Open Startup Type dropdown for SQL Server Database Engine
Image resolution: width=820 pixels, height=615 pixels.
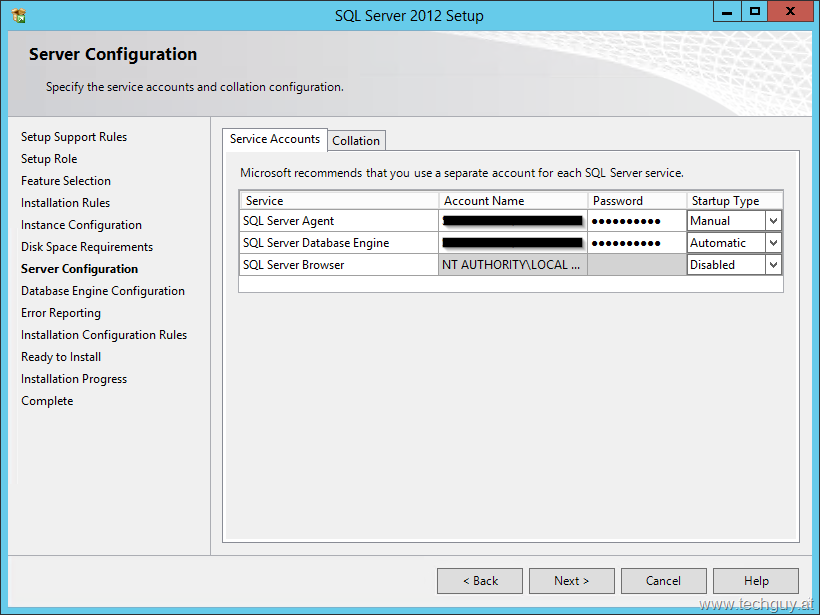pyautogui.click(x=773, y=243)
